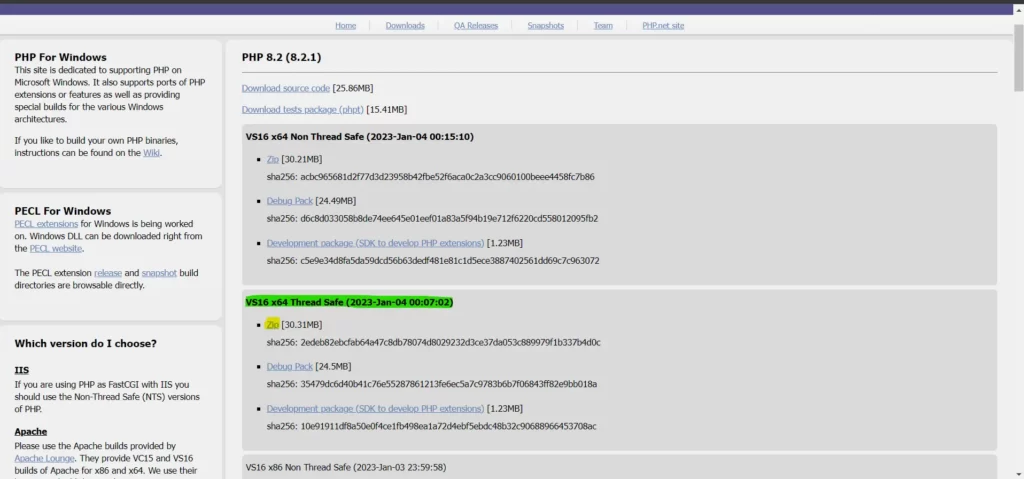Screen dimensions: 1024x479
Task: Open the Snapshots navigation link
Action: pyautogui.click(x=546, y=25)
